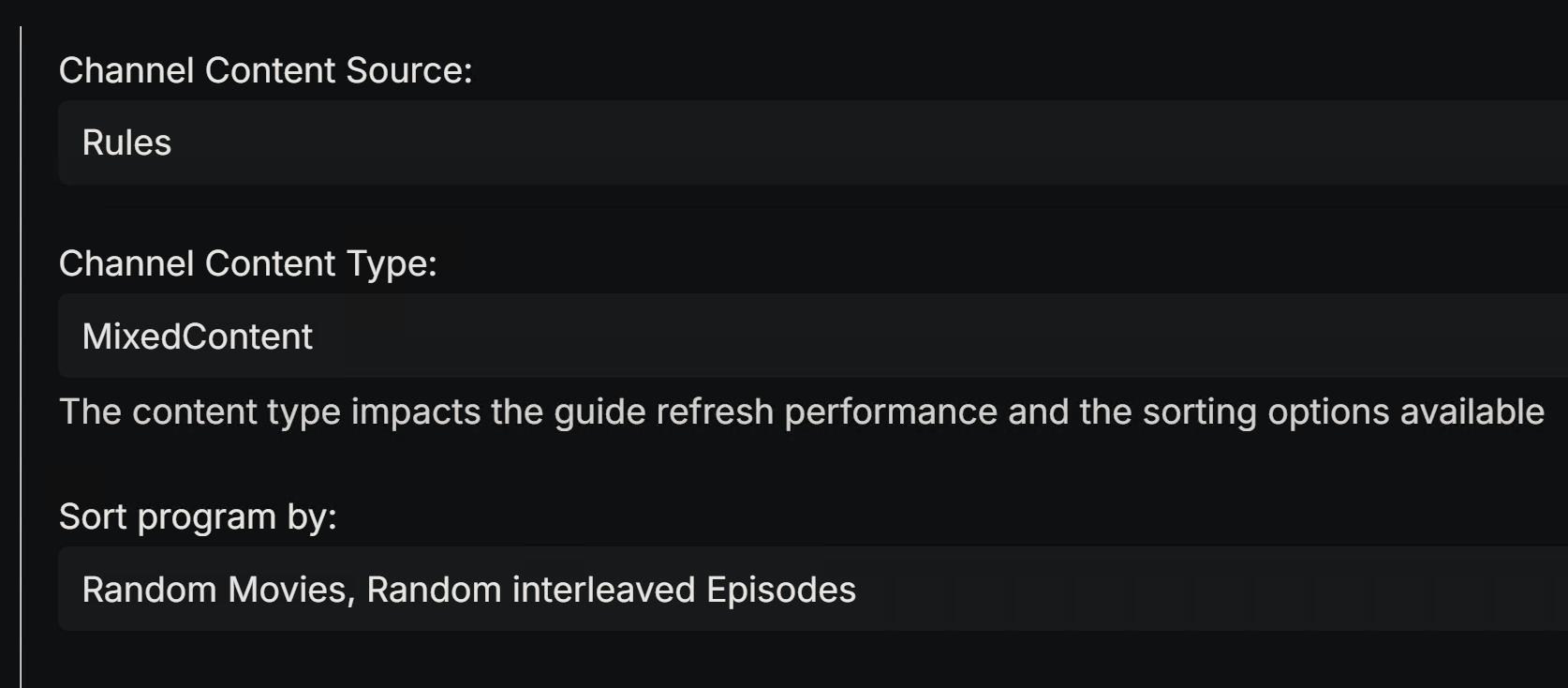The height and width of the screenshot is (688, 1568).
Task: Click the word 'Source:' in first label
Action: (x=408, y=71)
